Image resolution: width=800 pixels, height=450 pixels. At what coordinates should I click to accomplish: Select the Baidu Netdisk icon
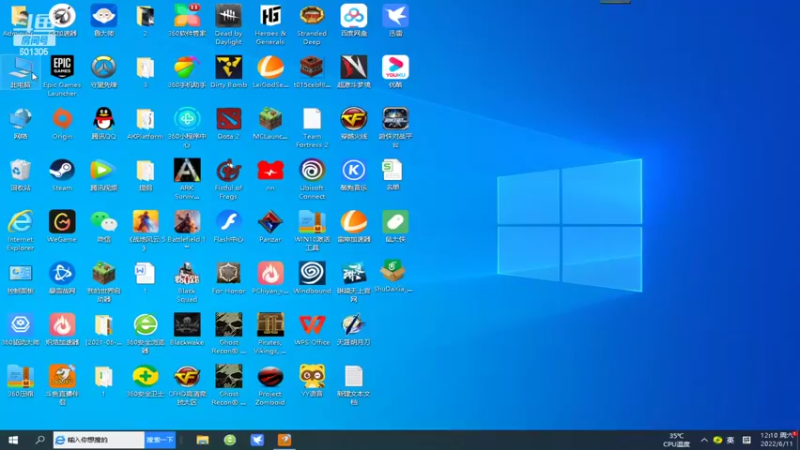click(354, 16)
